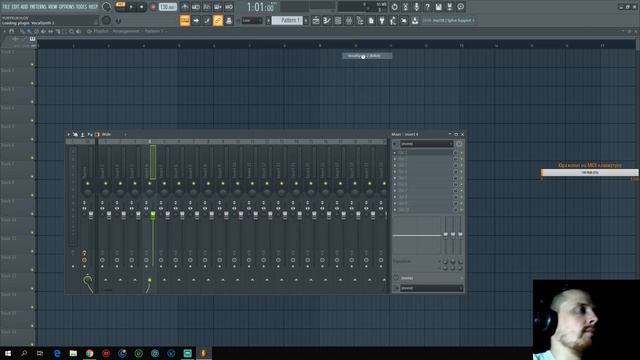Image resolution: width=640 pixels, height=360 pixels.
Task: Click the Master track volume fader
Action: (x=91, y=215)
